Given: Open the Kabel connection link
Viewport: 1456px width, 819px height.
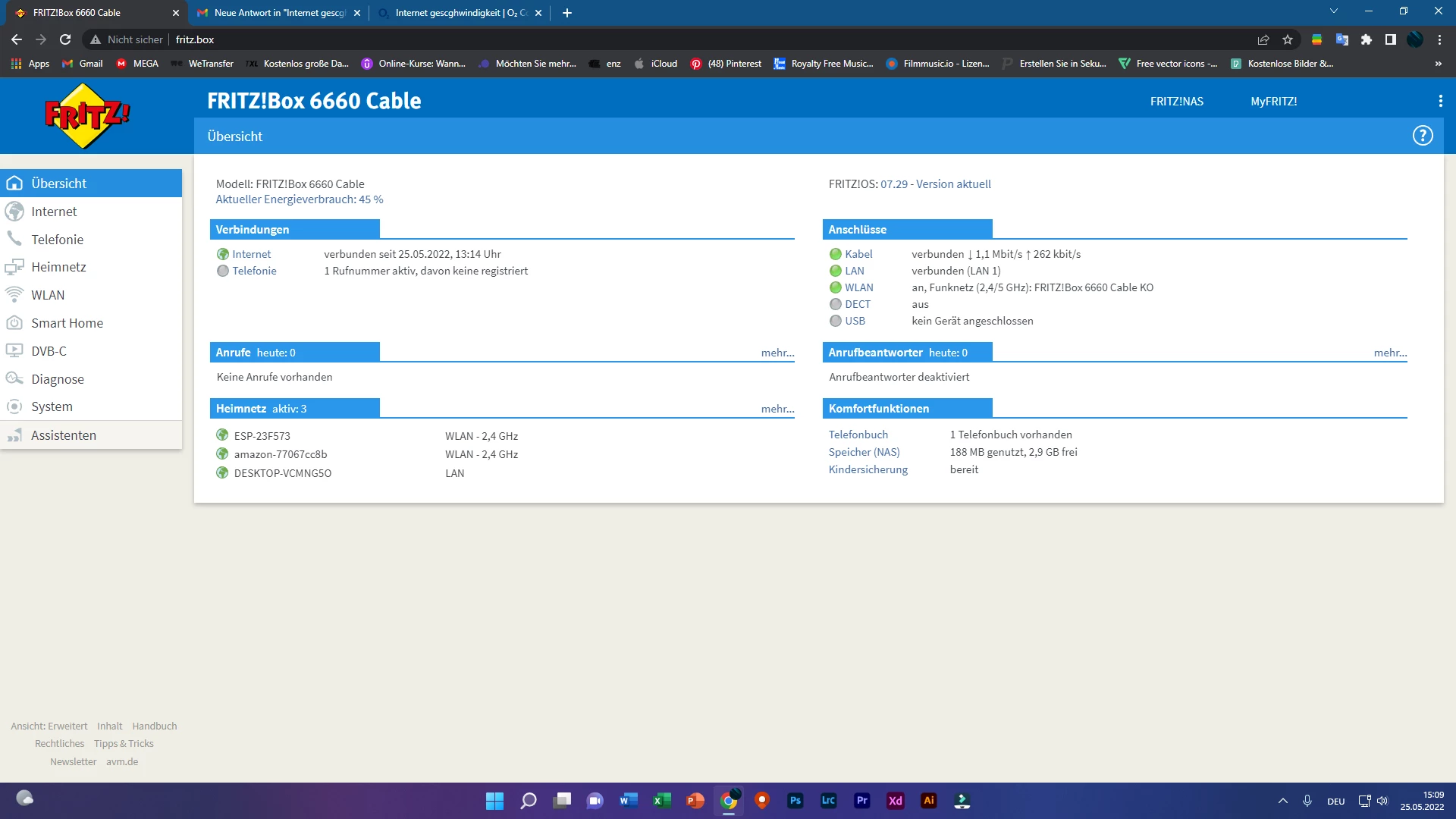Looking at the screenshot, I should (x=858, y=254).
